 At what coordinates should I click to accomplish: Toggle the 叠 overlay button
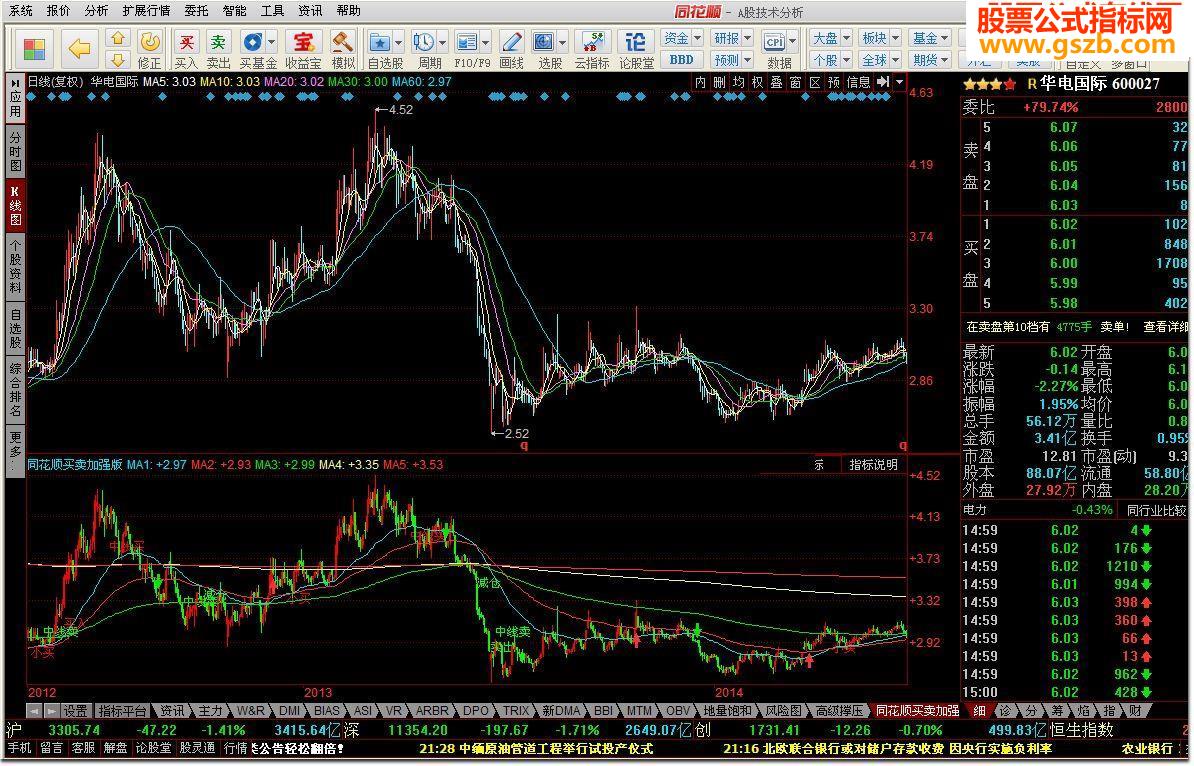(x=777, y=82)
